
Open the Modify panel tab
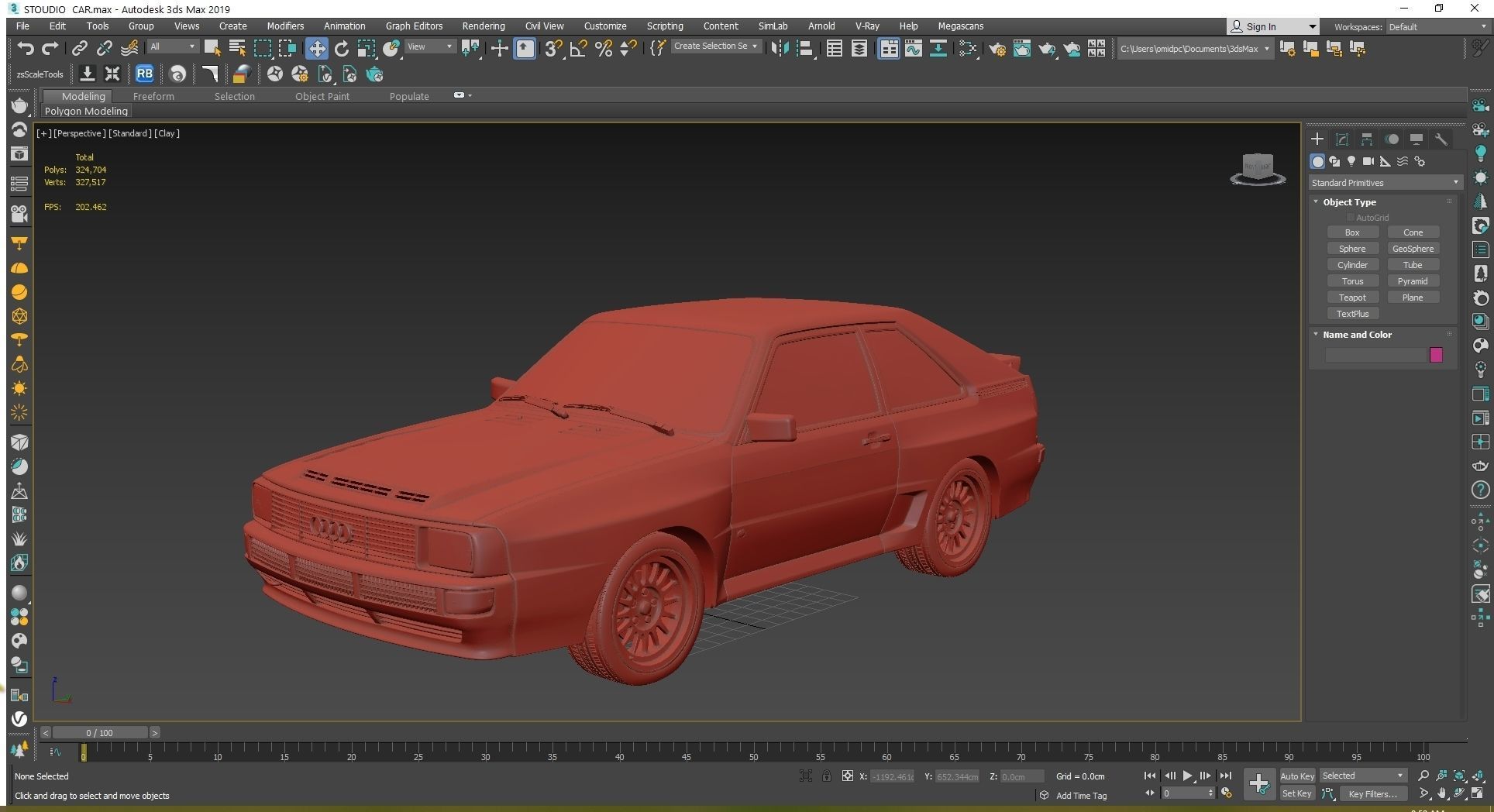coord(1342,139)
